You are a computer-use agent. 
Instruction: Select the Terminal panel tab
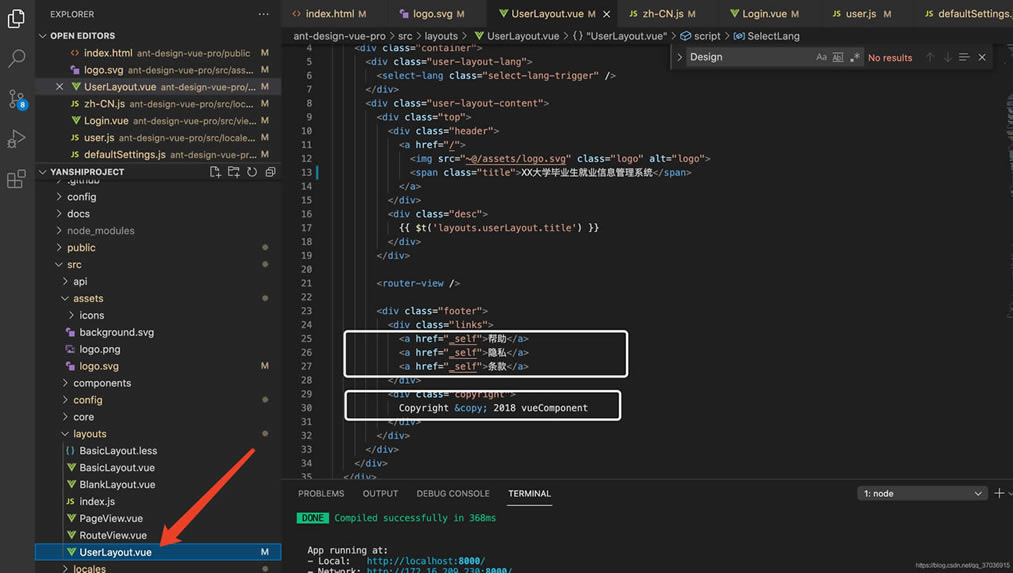point(529,494)
